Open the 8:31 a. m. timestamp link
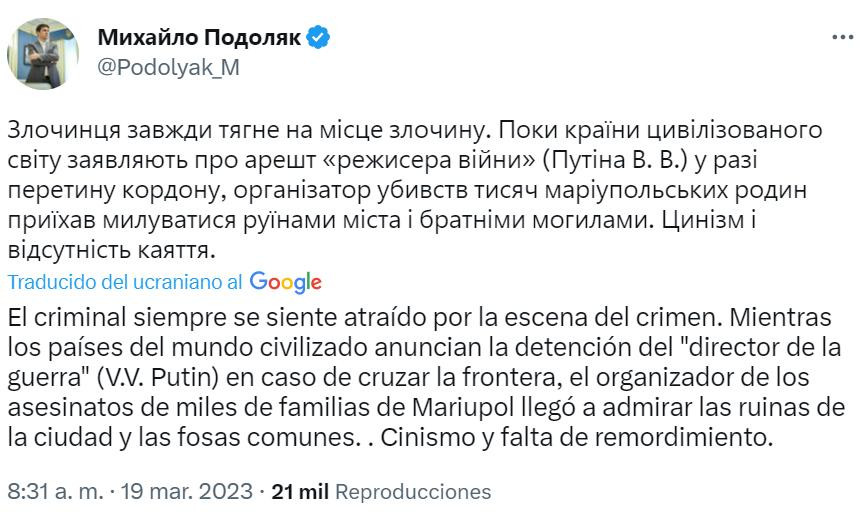 tap(56, 492)
